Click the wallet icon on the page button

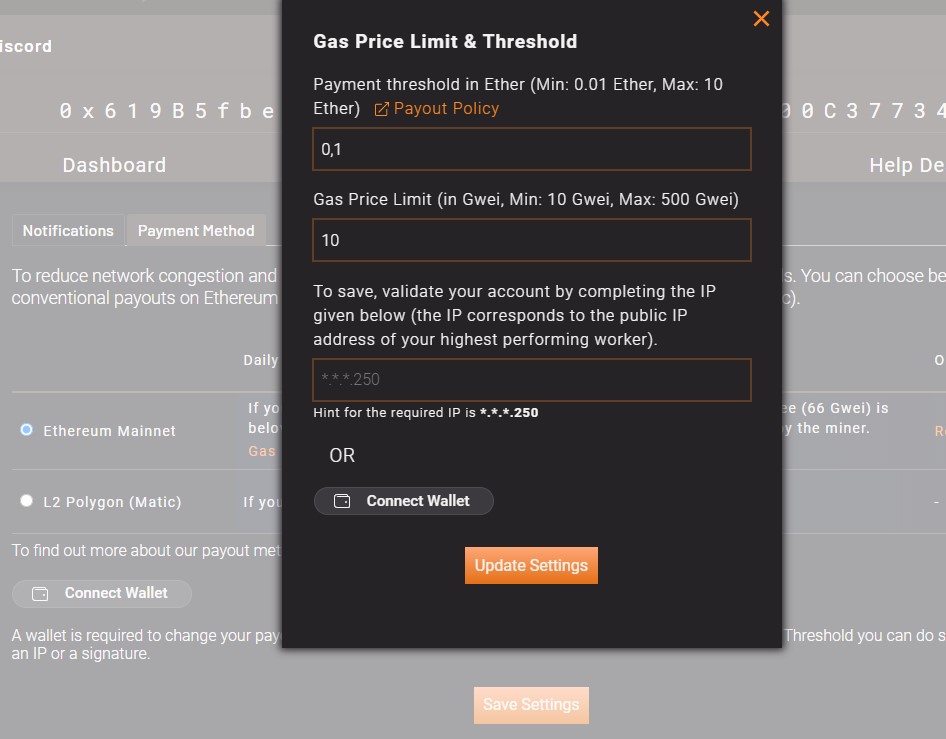40,594
